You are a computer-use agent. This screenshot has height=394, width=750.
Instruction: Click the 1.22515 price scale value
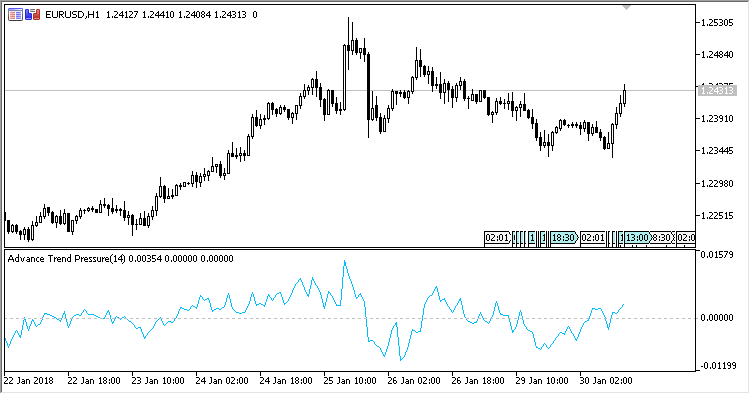[717, 216]
